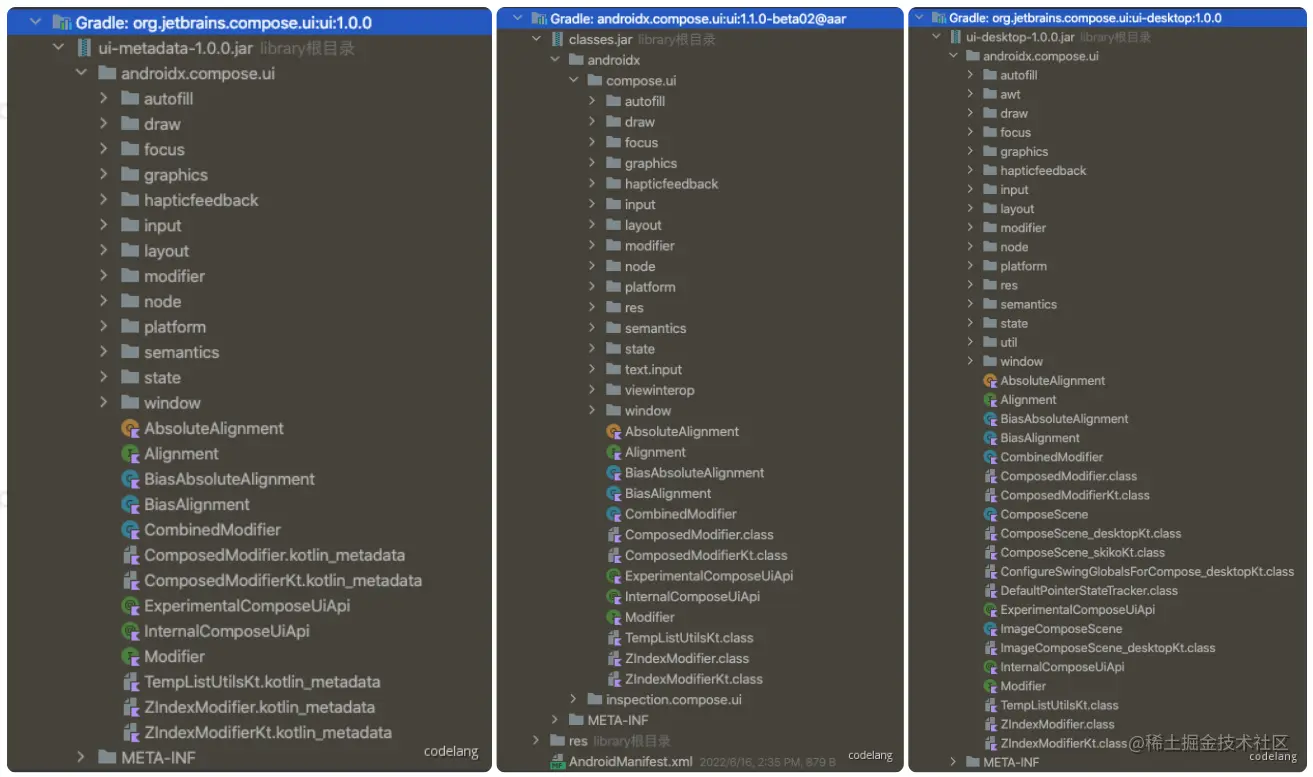Click awt folder icon in right panel
The width and height of the screenshot is (1313, 777).
pyautogui.click(x=990, y=94)
